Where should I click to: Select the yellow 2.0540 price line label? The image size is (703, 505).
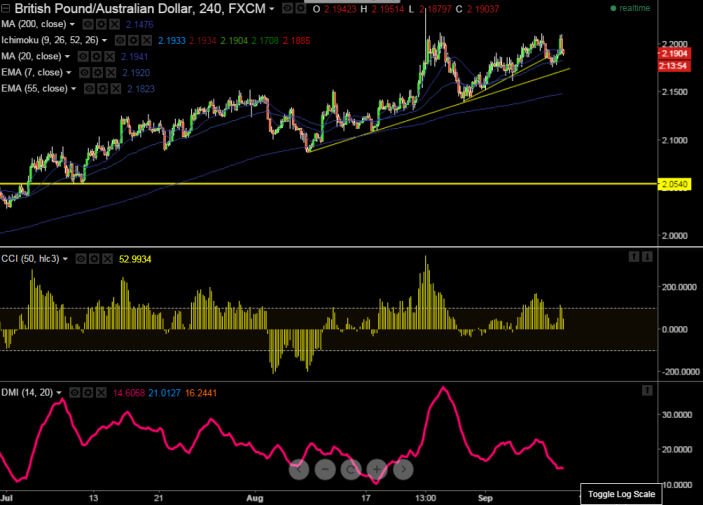coord(674,184)
